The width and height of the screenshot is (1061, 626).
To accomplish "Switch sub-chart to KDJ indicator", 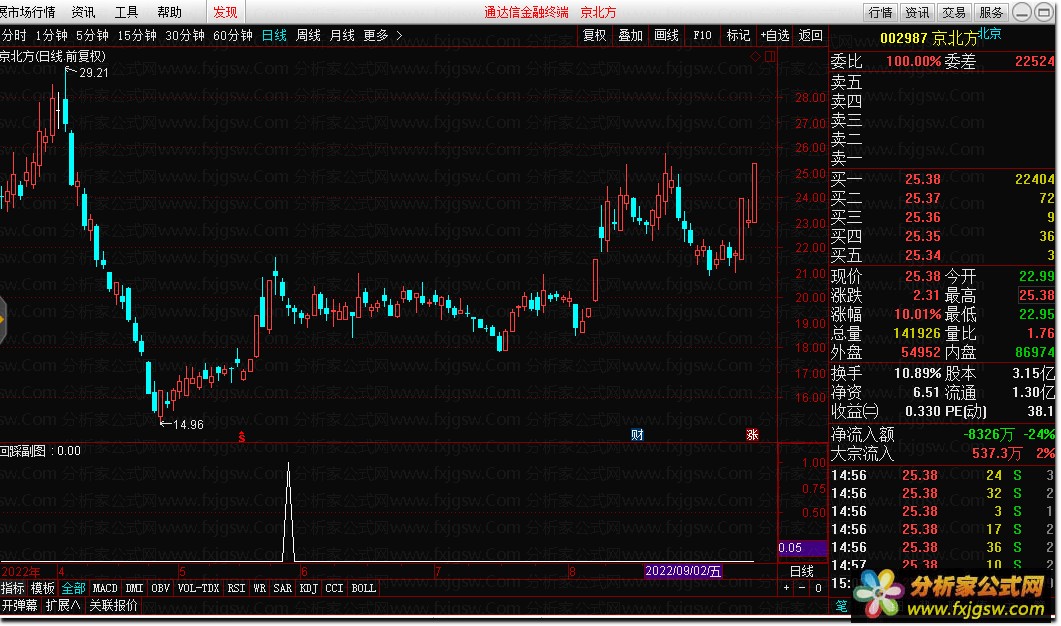I will (309, 588).
